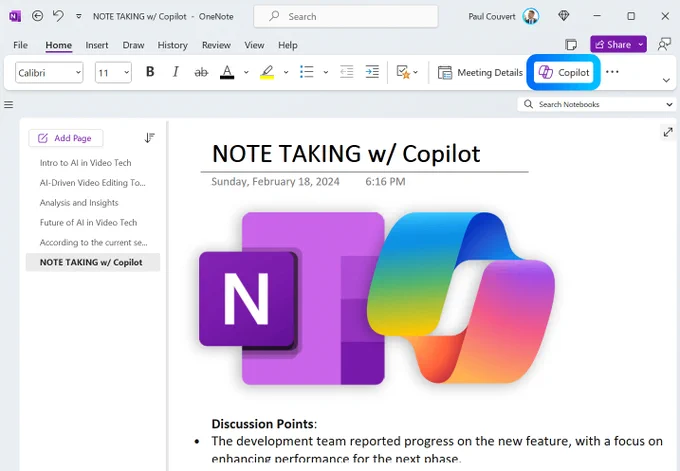The image size is (680, 471).
Task: Click the diamond premium icon
Action: [563, 16]
